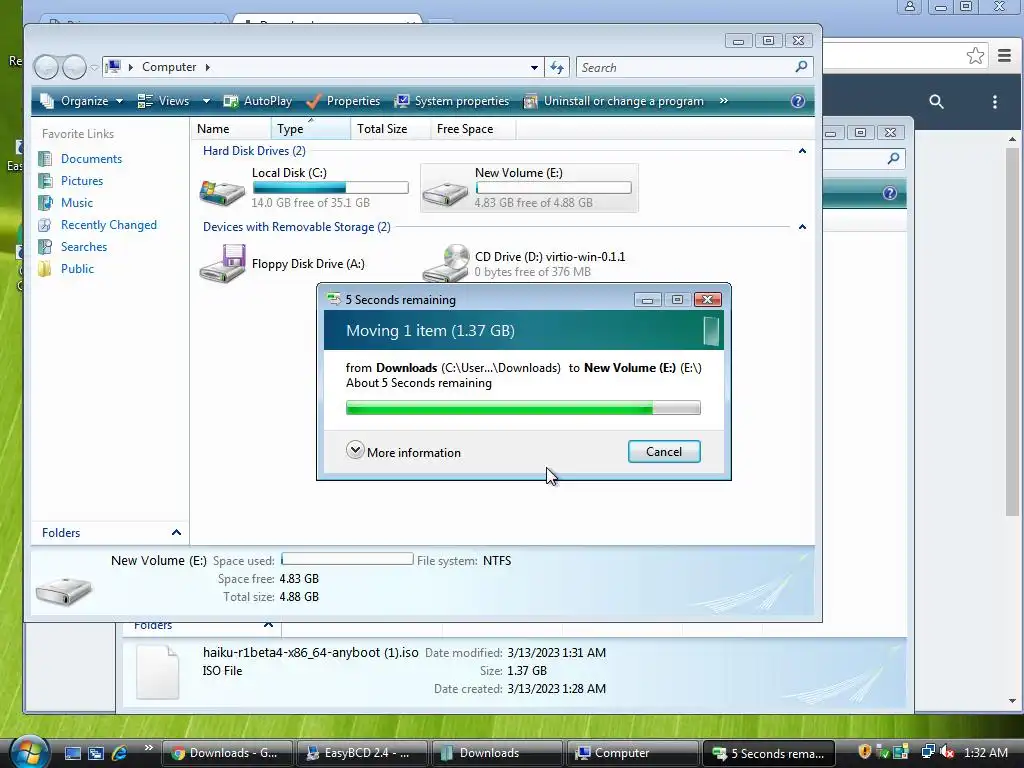The width and height of the screenshot is (1024, 768).
Task: Click New Volume (E:) drive icon in details pane
Action: click(63, 591)
